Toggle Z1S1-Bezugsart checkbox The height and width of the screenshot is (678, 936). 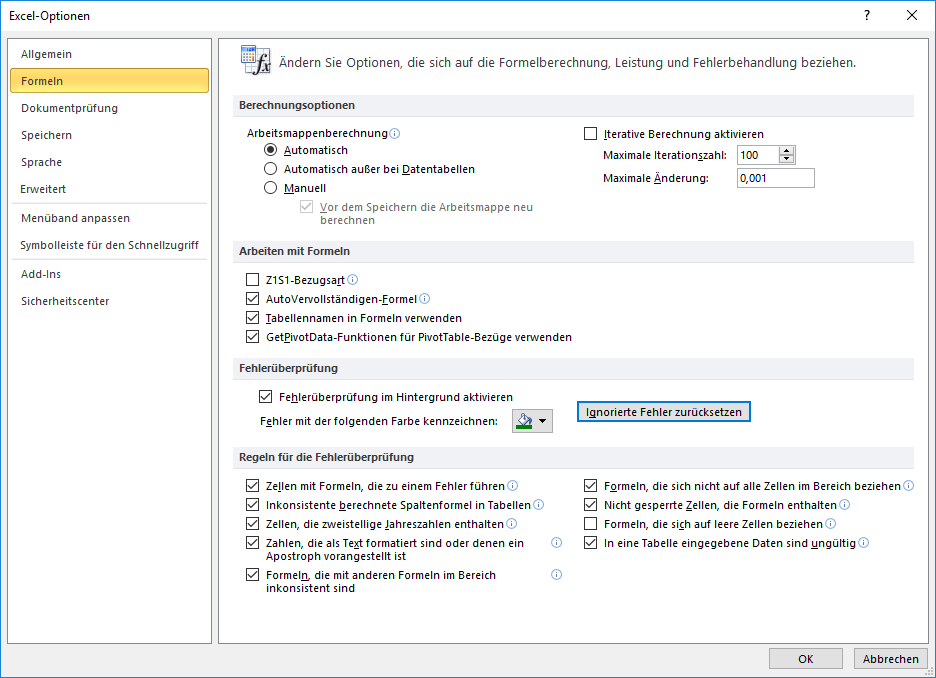click(253, 279)
